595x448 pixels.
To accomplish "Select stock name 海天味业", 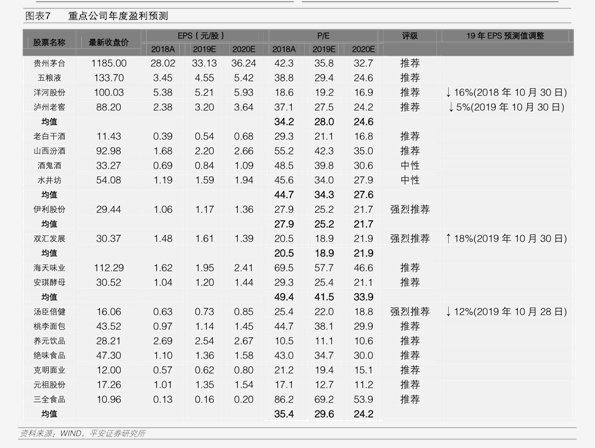I will pos(49,268).
